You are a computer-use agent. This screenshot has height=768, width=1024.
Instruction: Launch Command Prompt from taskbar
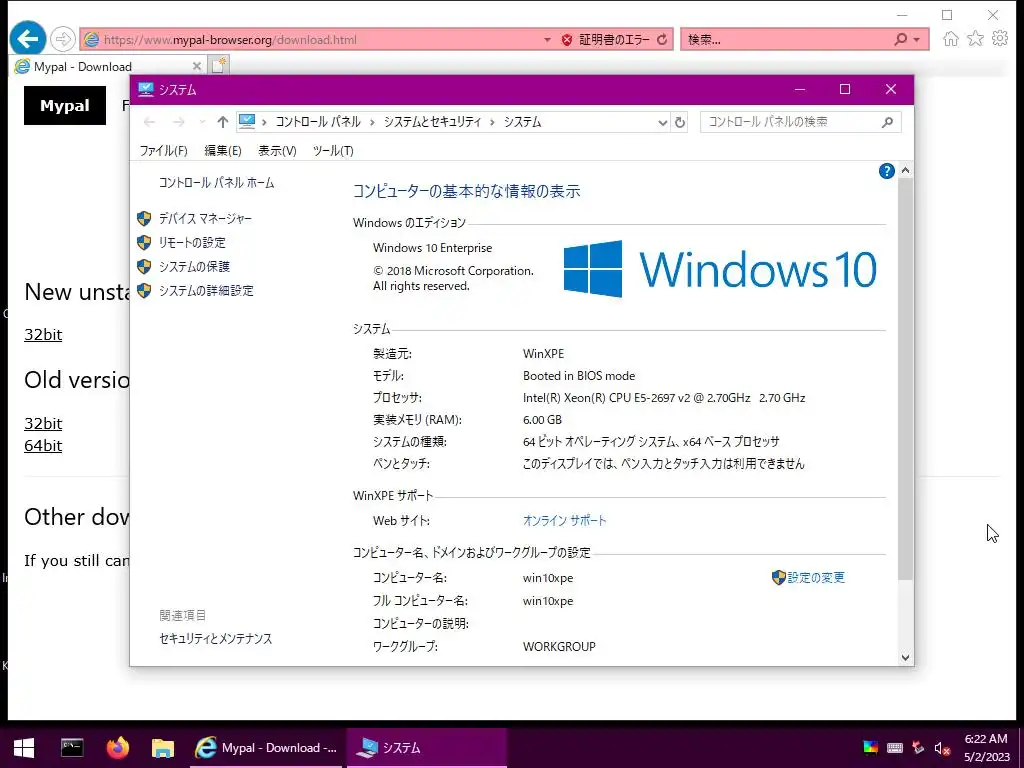[72, 748]
